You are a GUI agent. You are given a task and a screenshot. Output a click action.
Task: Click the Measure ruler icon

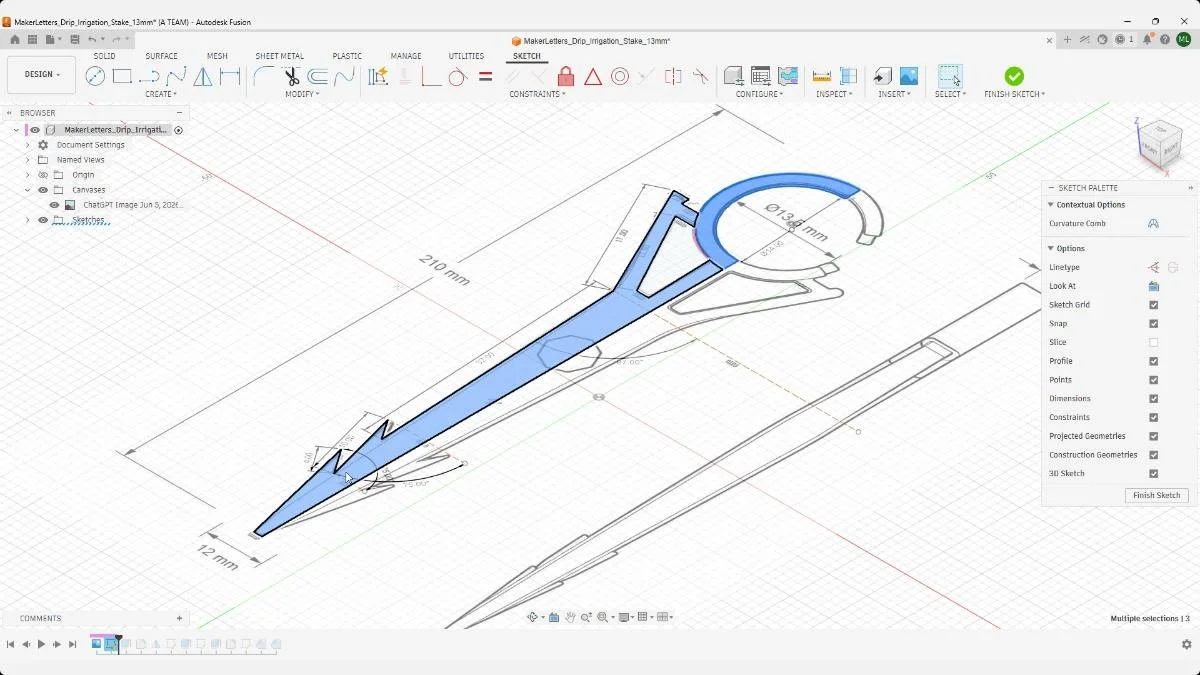(x=822, y=76)
